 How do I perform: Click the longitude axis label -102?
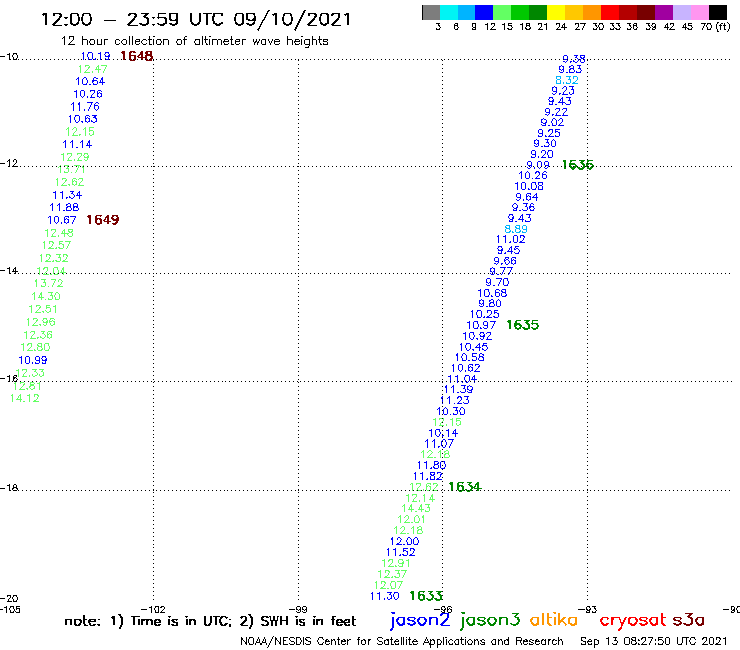click(153, 609)
